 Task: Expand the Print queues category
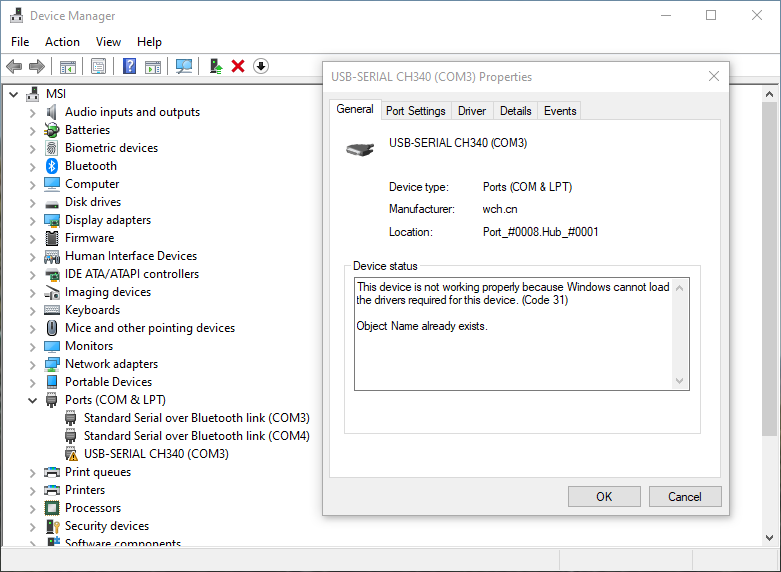pos(32,473)
